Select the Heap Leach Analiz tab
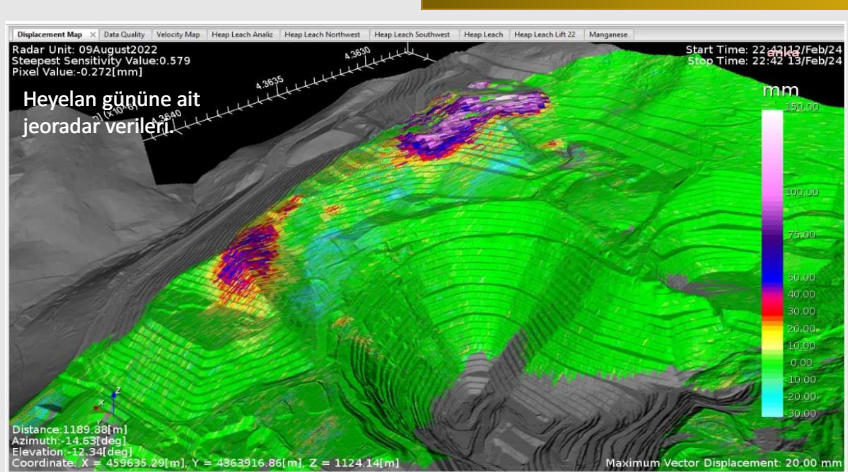This screenshot has height=472, width=848. pos(243,35)
